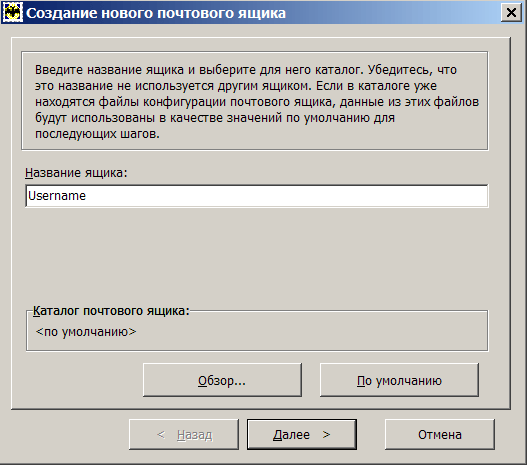The width and height of the screenshot is (527, 465).
Task: Place cursor on the word Username
Action: pos(57,196)
